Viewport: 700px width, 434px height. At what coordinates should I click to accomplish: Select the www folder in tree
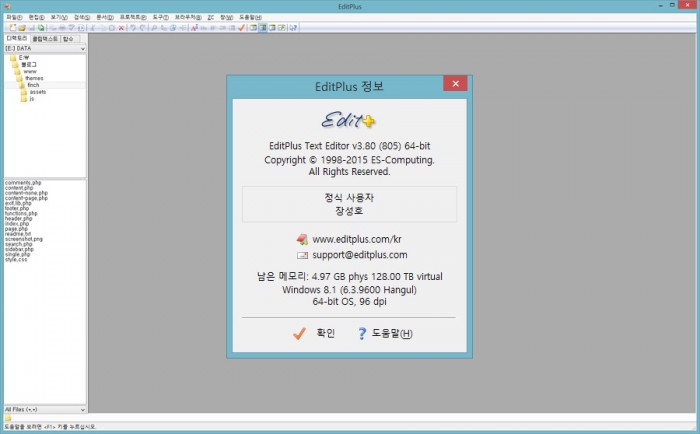click(x=30, y=71)
